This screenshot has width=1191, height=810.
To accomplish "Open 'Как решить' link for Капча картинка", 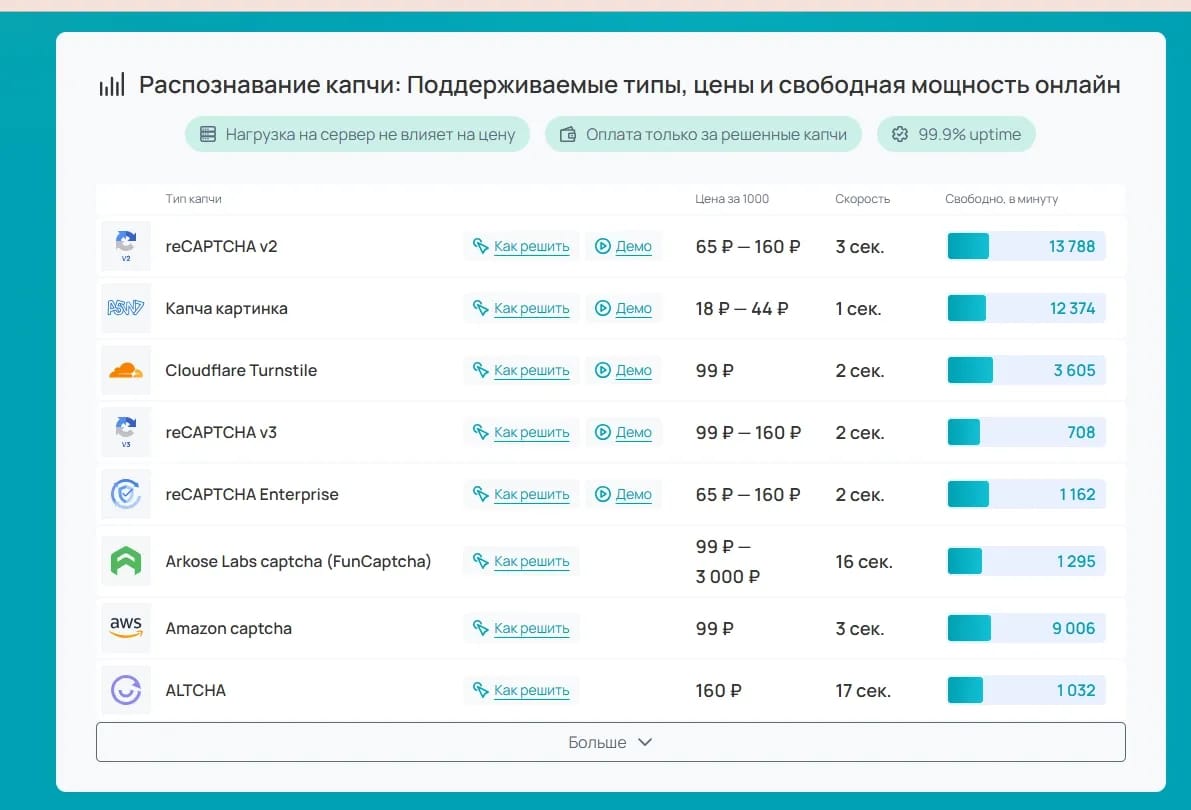I will point(532,308).
